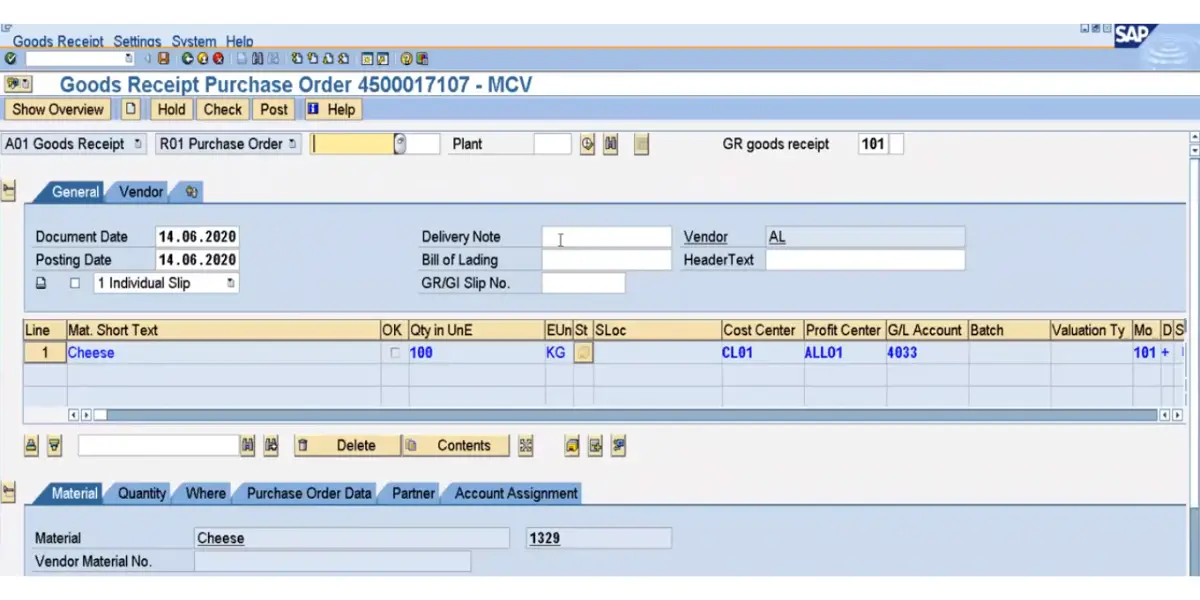Image resolution: width=1200 pixels, height=600 pixels.
Task: Click the yellow Exit arrow icon
Action: [x=202, y=58]
